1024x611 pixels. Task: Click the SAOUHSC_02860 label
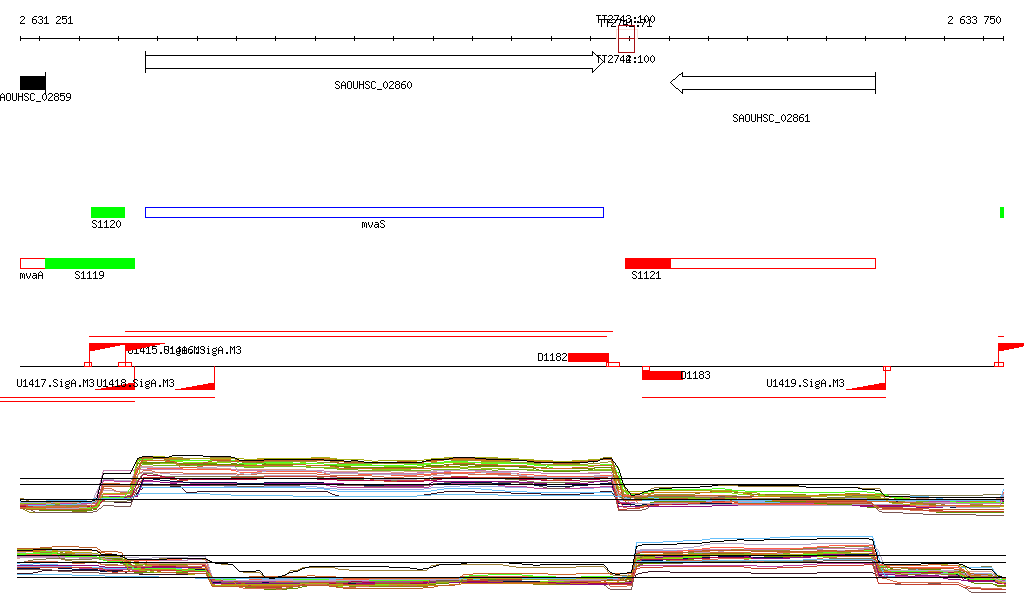point(374,85)
